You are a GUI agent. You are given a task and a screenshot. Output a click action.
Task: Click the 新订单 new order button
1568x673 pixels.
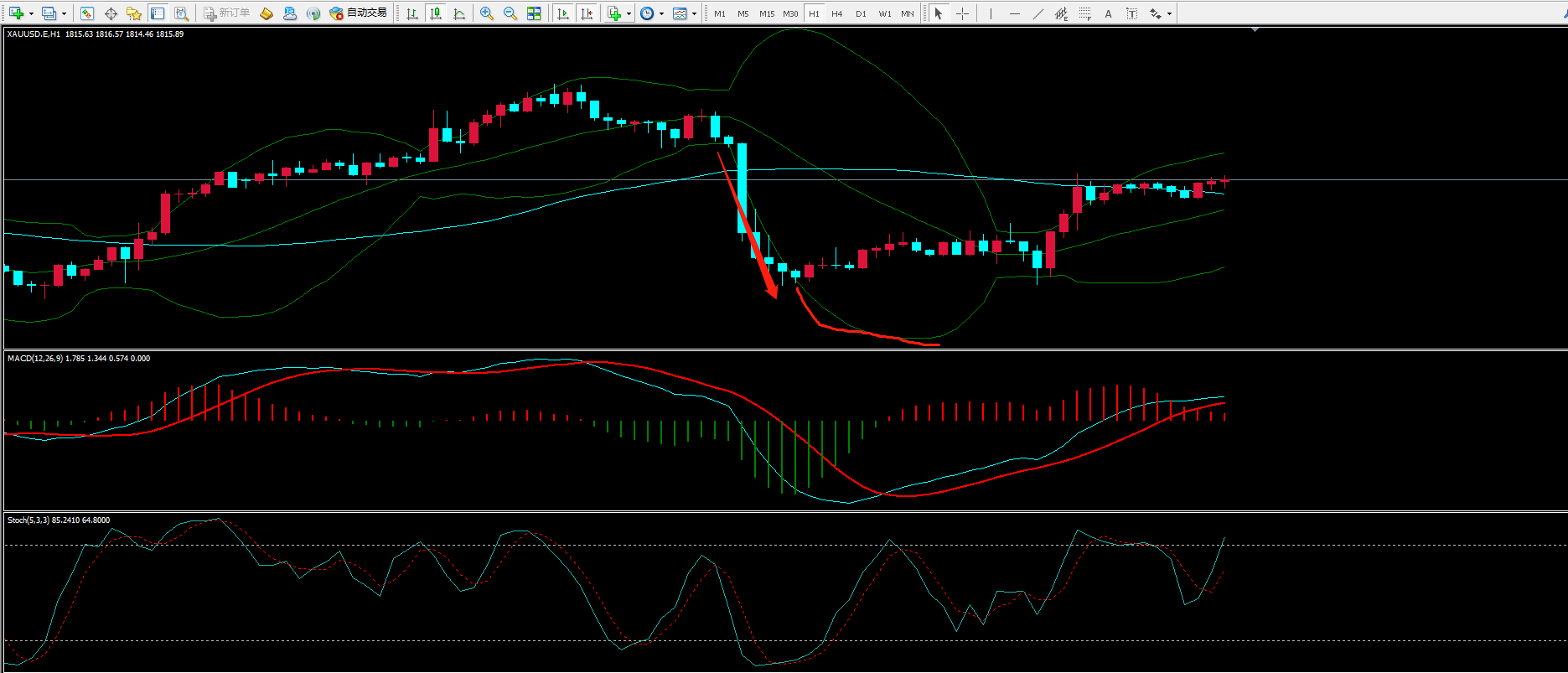click(x=227, y=13)
